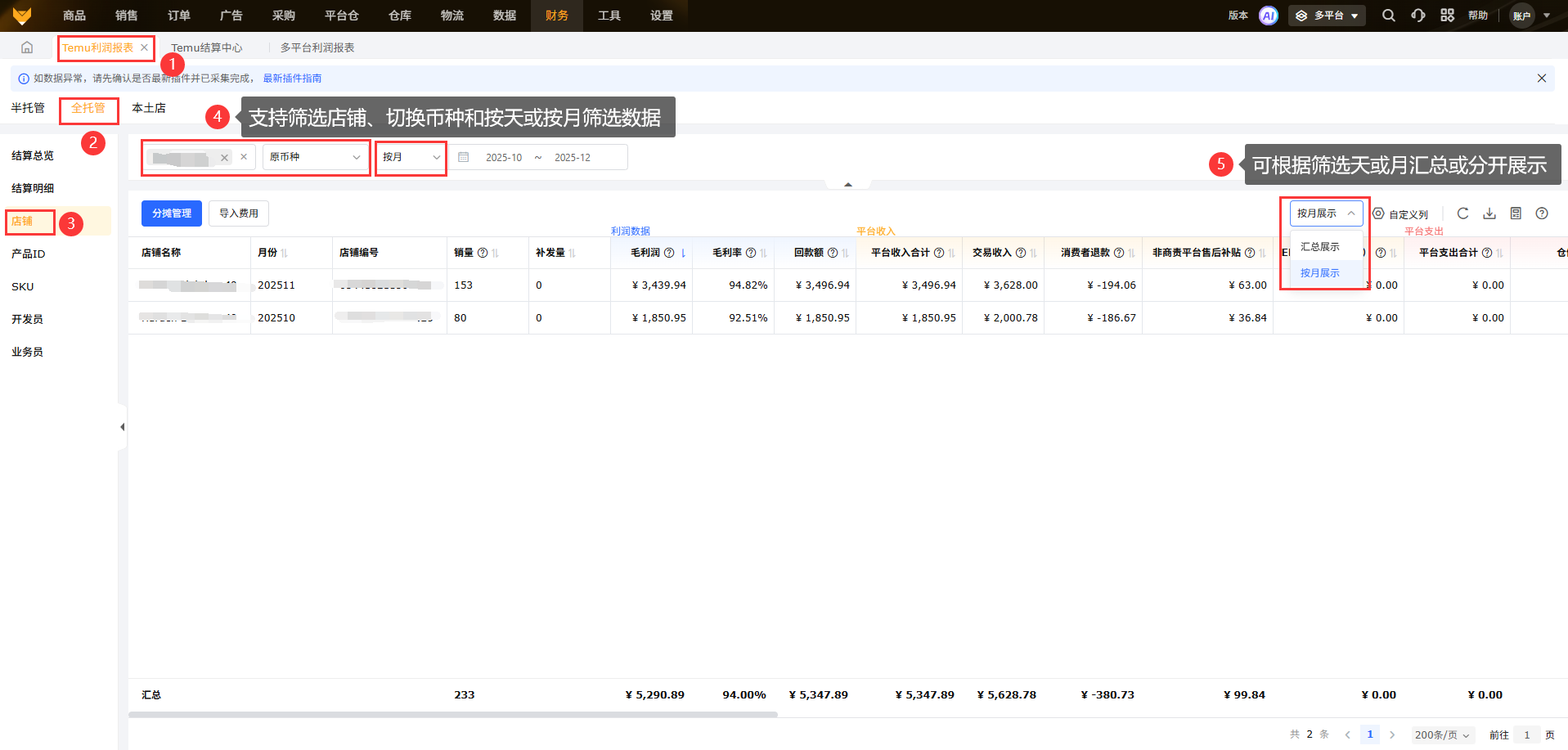Open the 200条/页 page size dropdown
1568x750 pixels.
point(1442,734)
